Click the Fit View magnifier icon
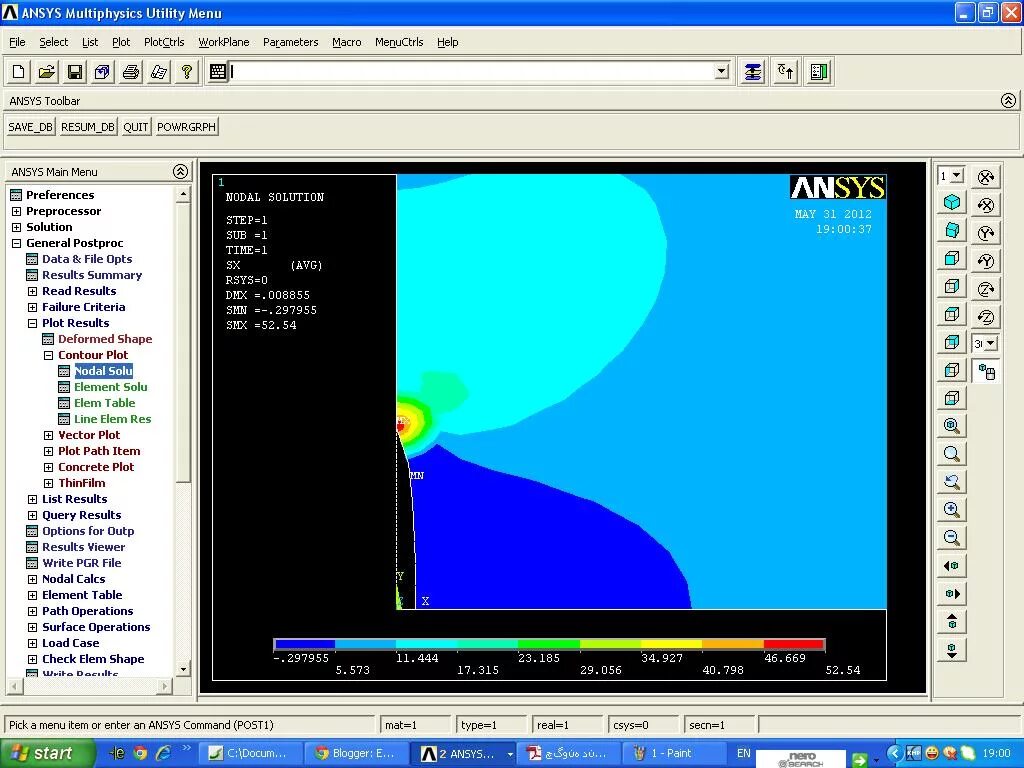 pos(952,426)
